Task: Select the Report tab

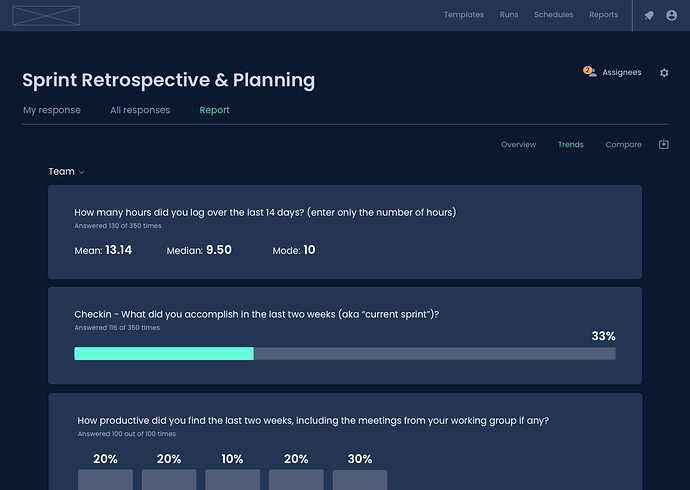Action: [x=214, y=110]
